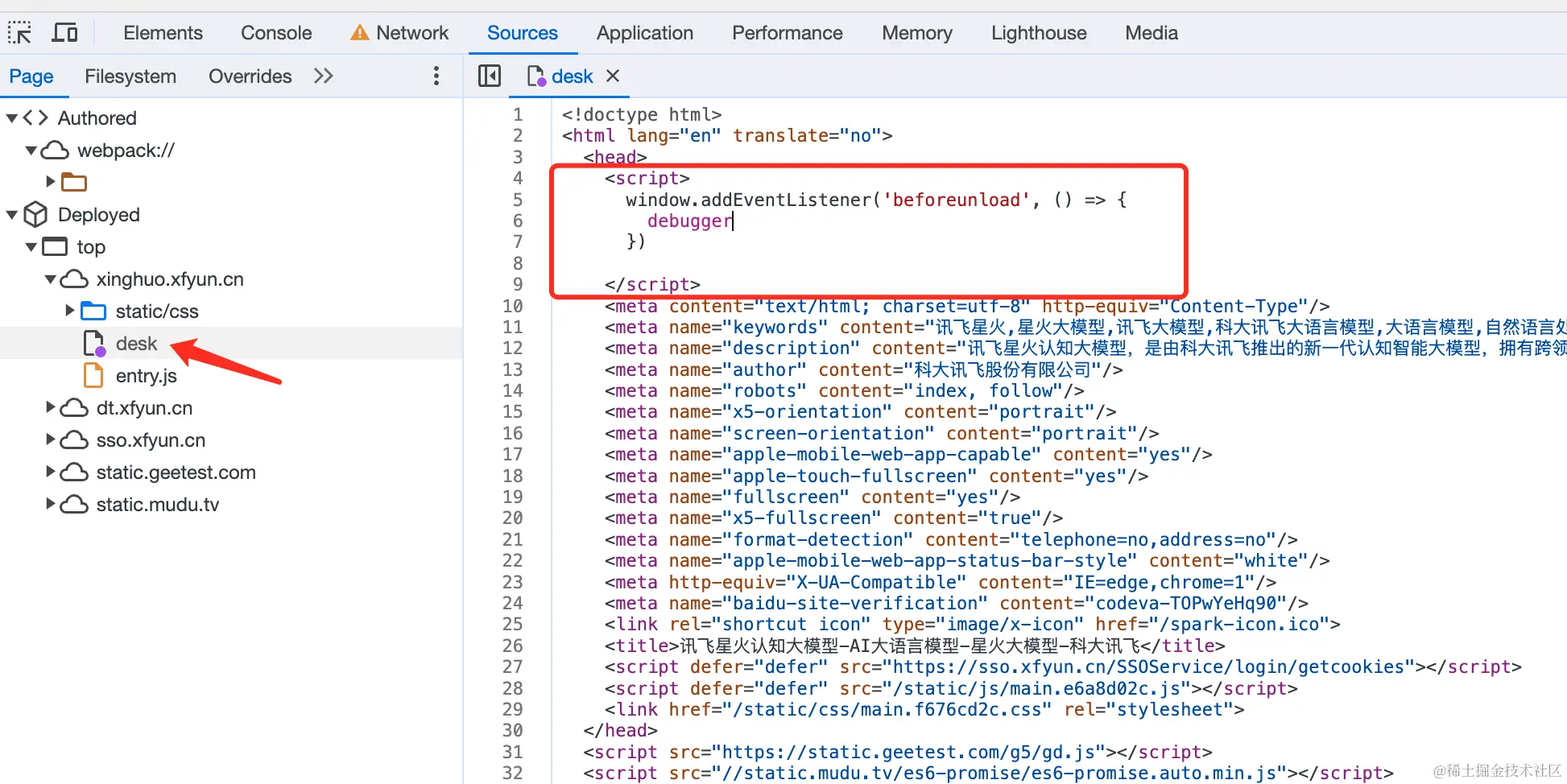This screenshot has height=784, width=1567.
Task: Go to the Lighthouse tab
Action: coord(1039,33)
